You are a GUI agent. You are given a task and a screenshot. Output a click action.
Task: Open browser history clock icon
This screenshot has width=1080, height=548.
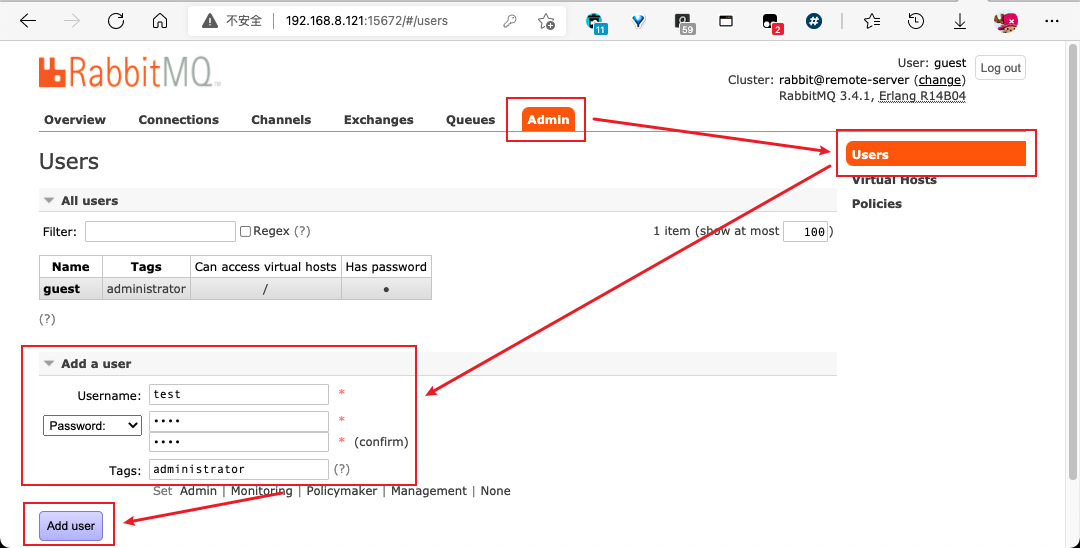(x=915, y=21)
